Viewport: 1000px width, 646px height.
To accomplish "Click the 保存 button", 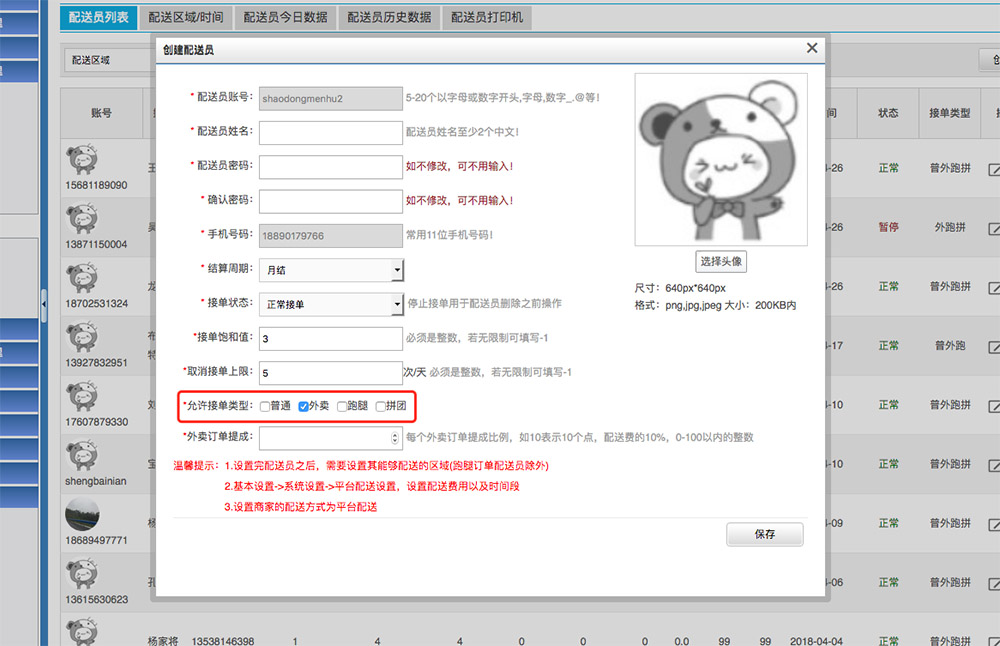I will [764, 534].
